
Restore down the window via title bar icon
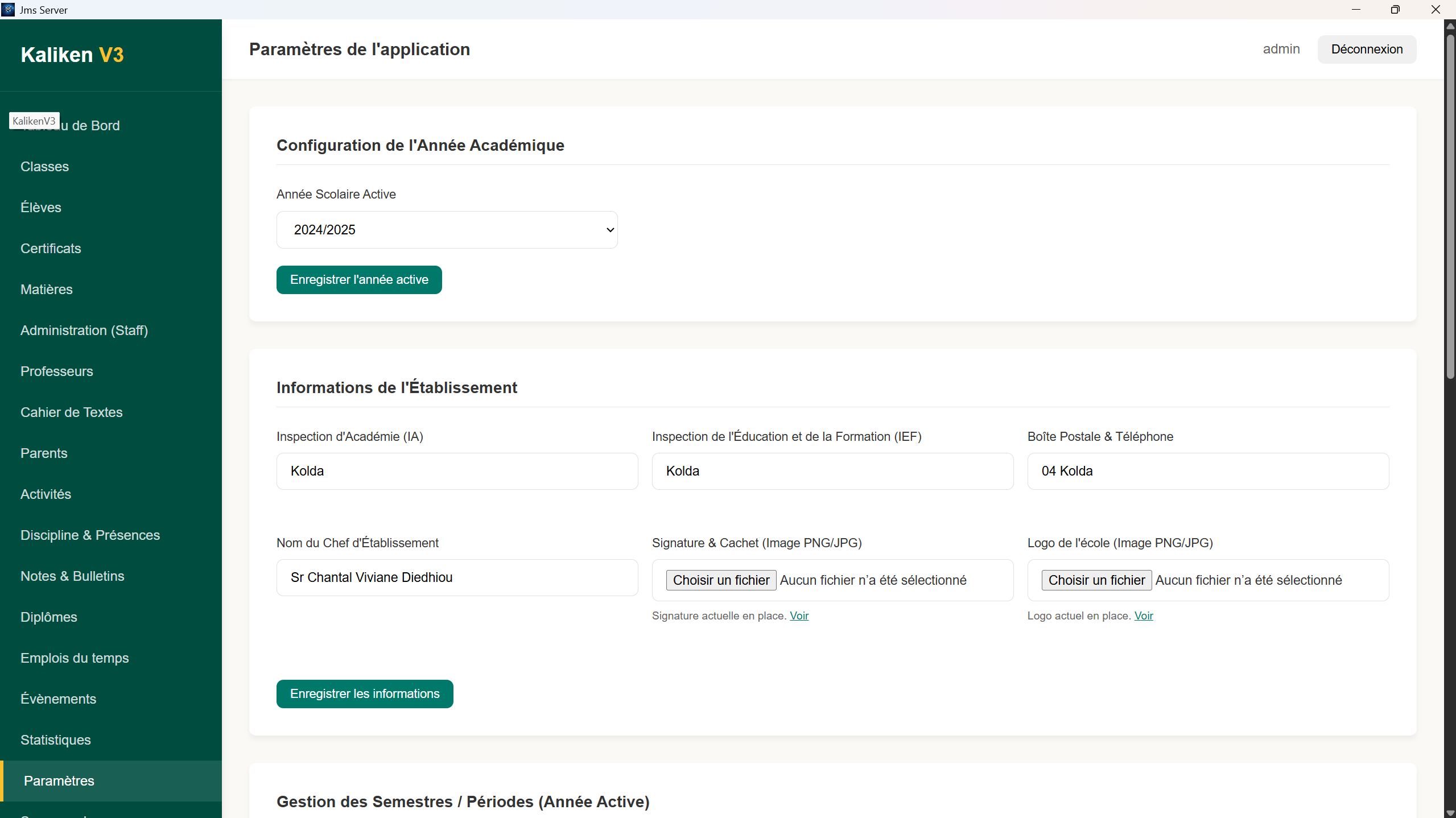tap(1395, 10)
